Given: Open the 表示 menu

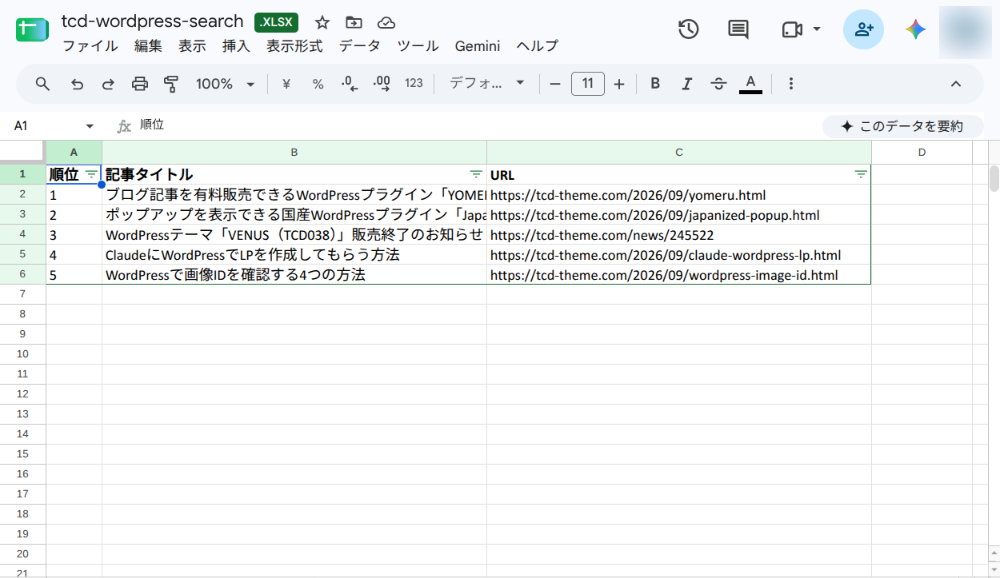Looking at the screenshot, I should coord(192,46).
